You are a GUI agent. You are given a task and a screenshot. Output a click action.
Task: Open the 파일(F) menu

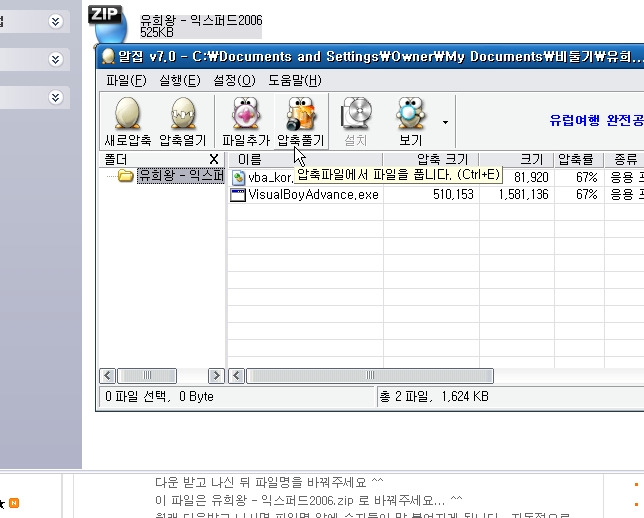click(x=126, y=81)
